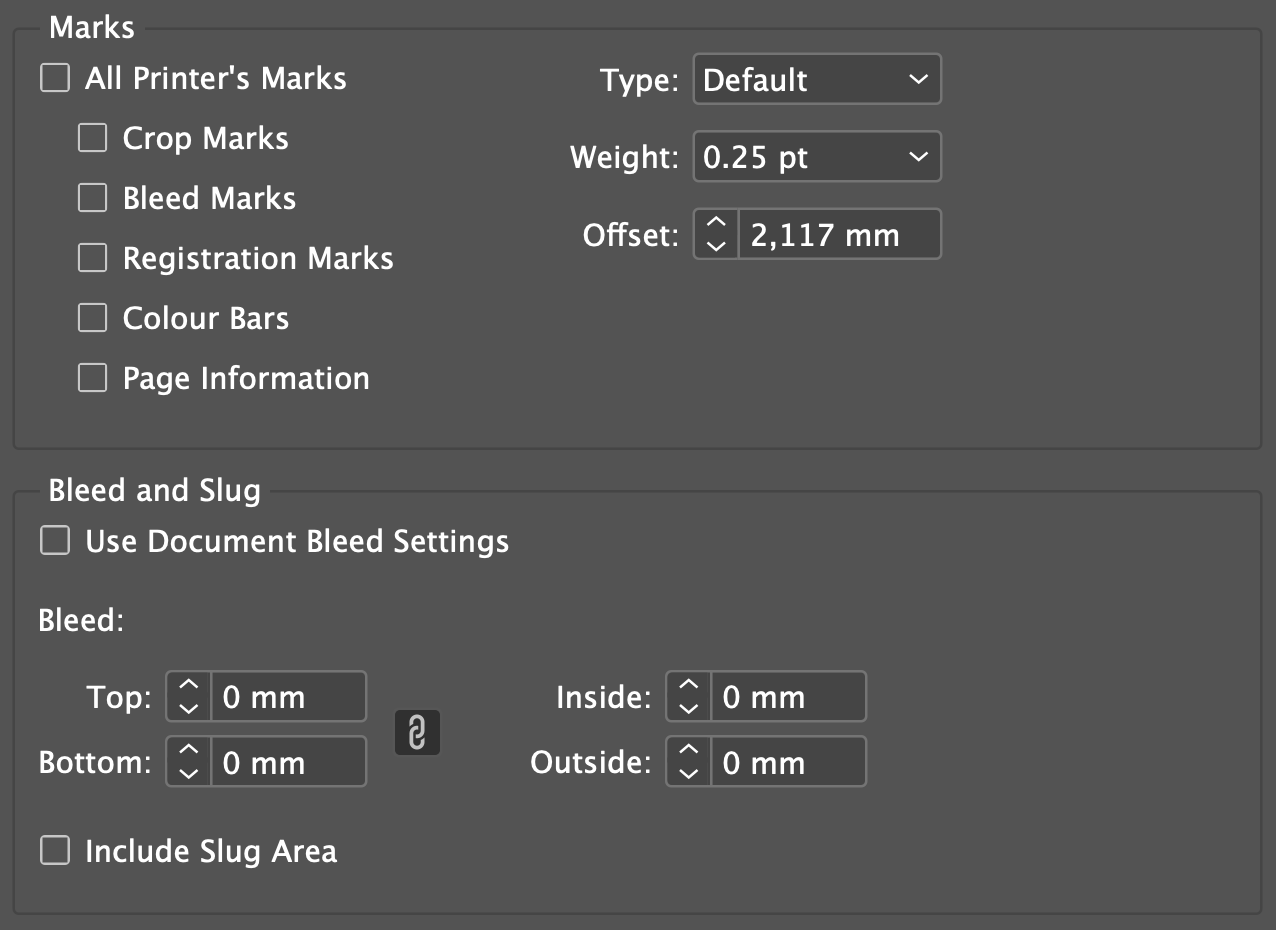This screenshot has height=930, width=1276.
Task: Click the Top bleed stepper arrows
Action: coord(189,697)
